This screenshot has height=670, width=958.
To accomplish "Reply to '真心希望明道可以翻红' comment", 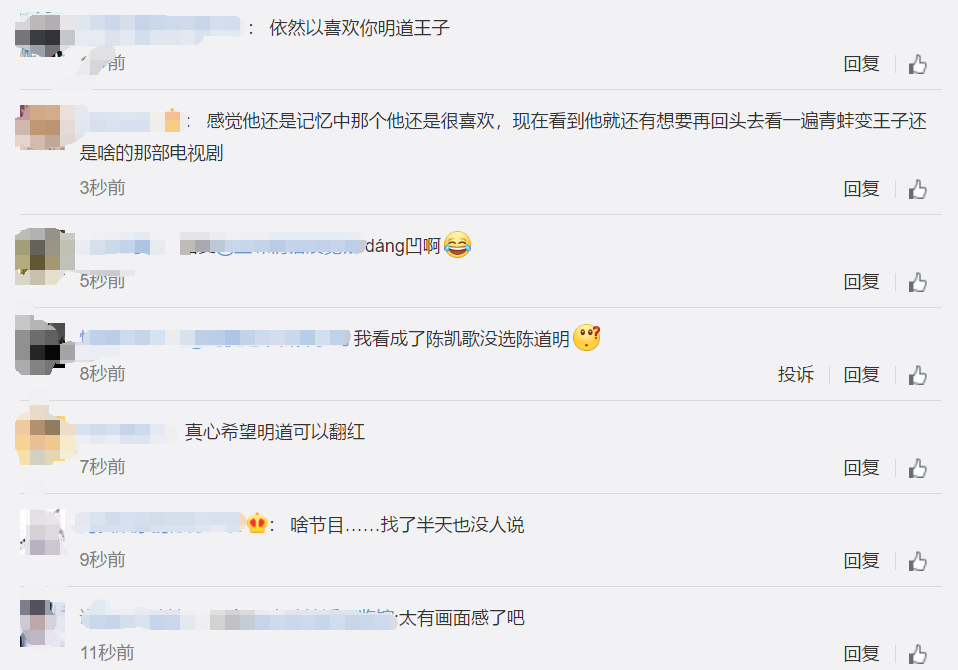I will [x=861, y=468].
